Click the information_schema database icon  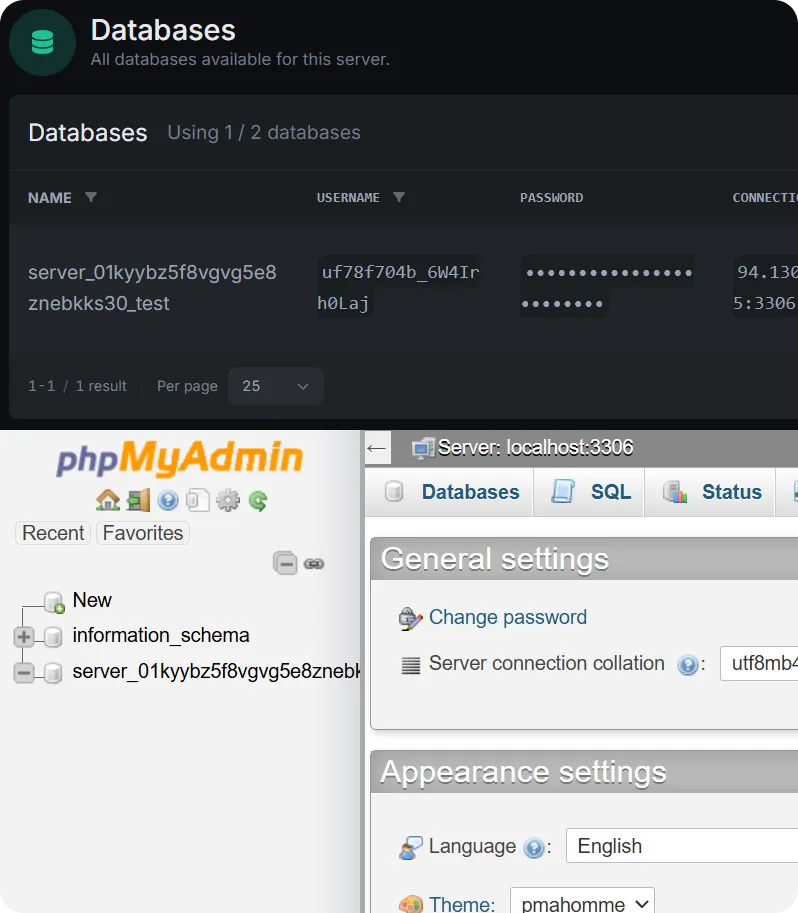point(53,636)
